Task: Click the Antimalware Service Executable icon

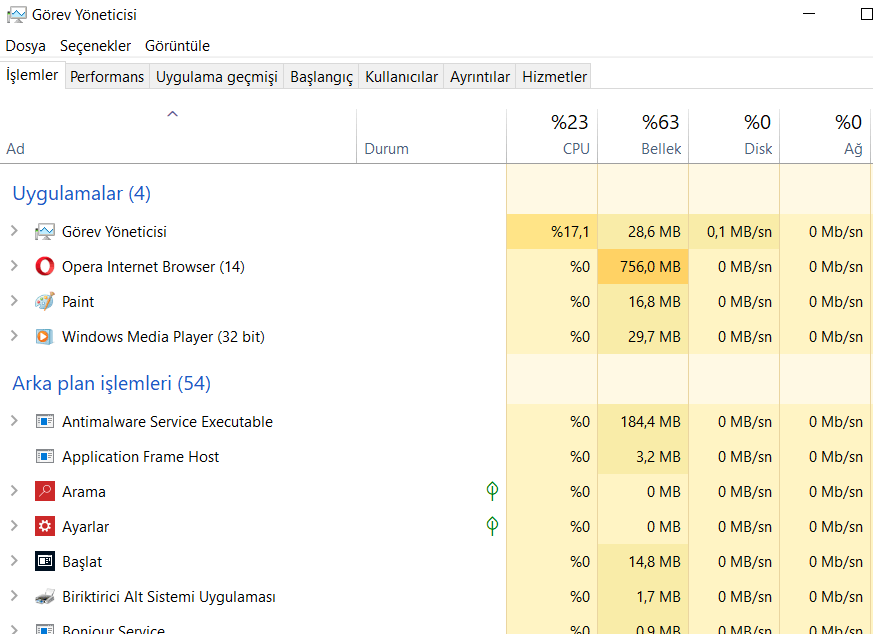Action: 44,422
